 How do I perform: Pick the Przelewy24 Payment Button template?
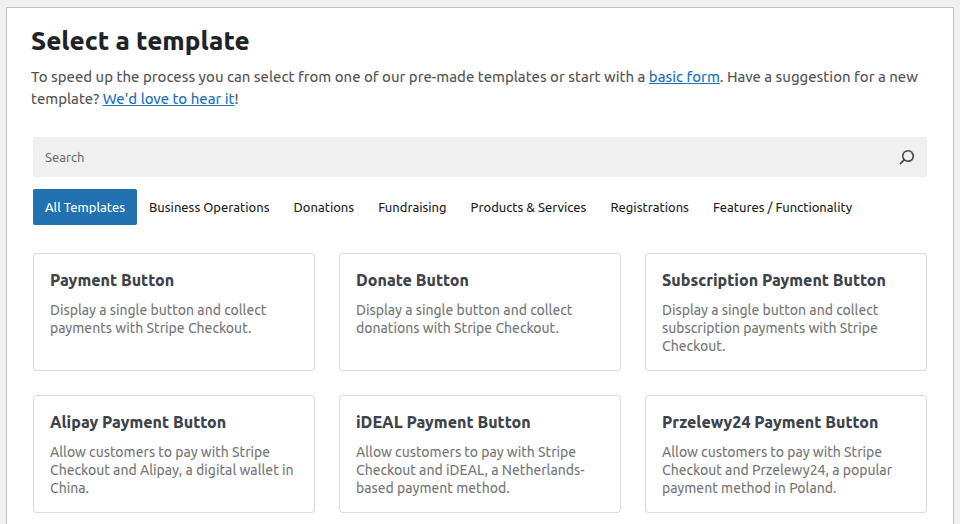pos(786,454)
